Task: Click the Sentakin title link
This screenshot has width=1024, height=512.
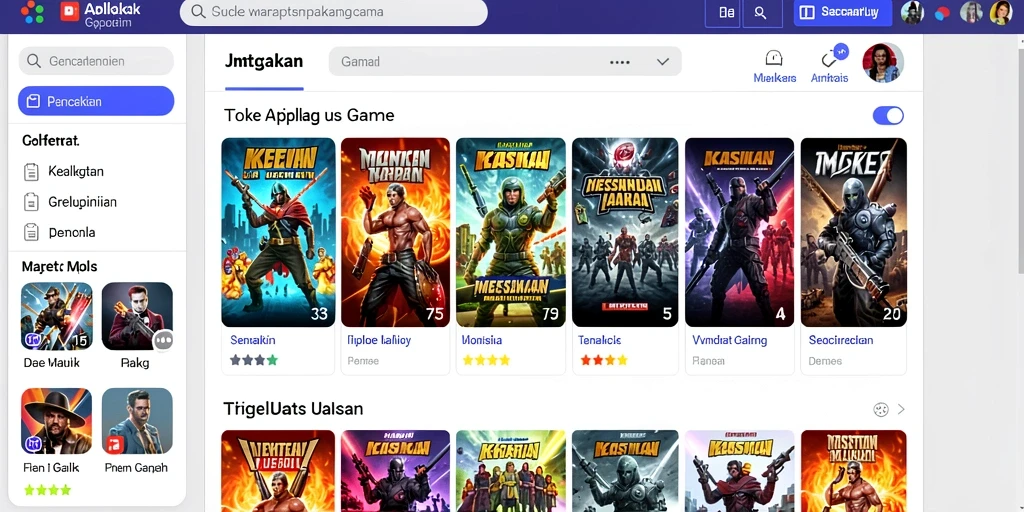Action: click(253, 340)
